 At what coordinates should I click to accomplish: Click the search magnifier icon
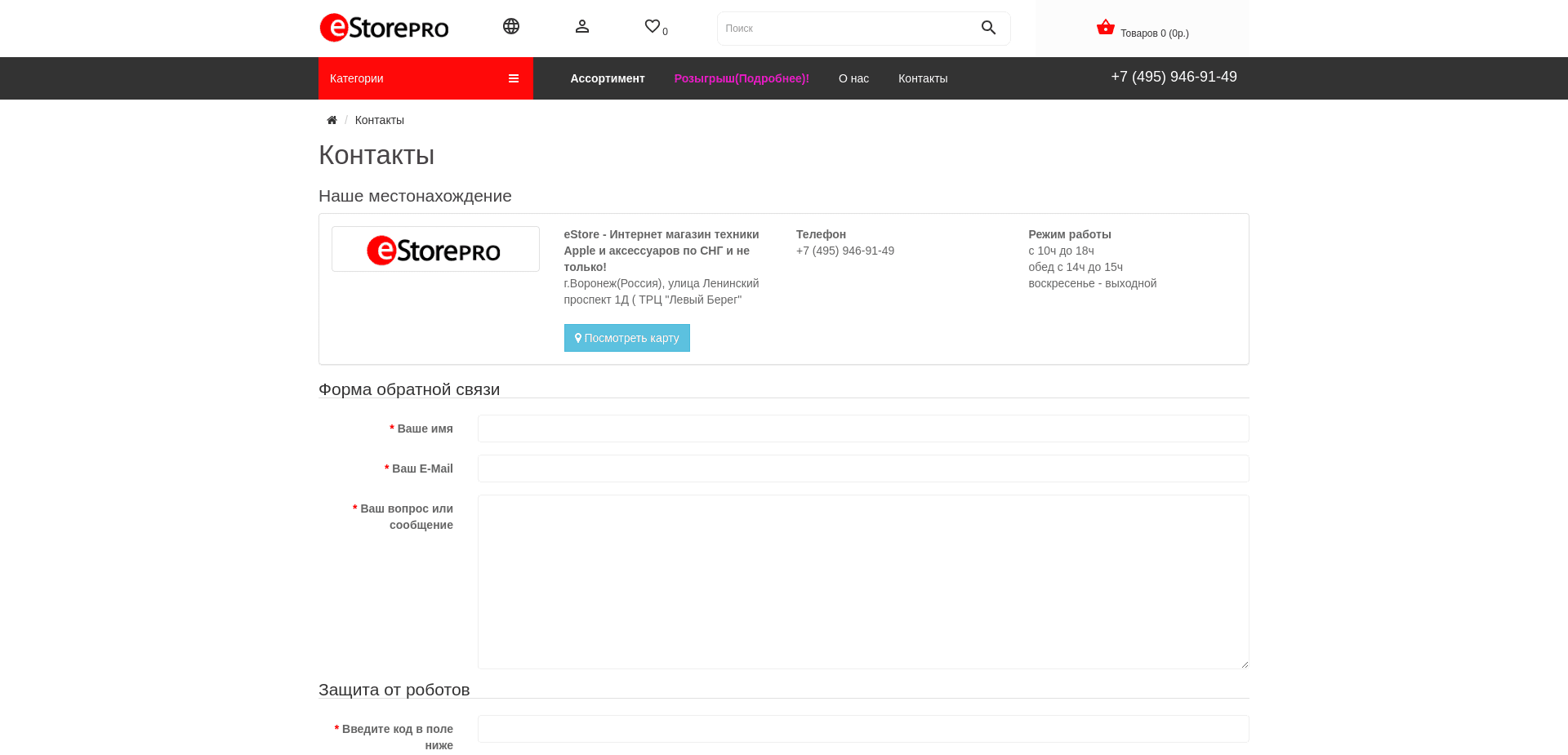click(x=988, y=28)
